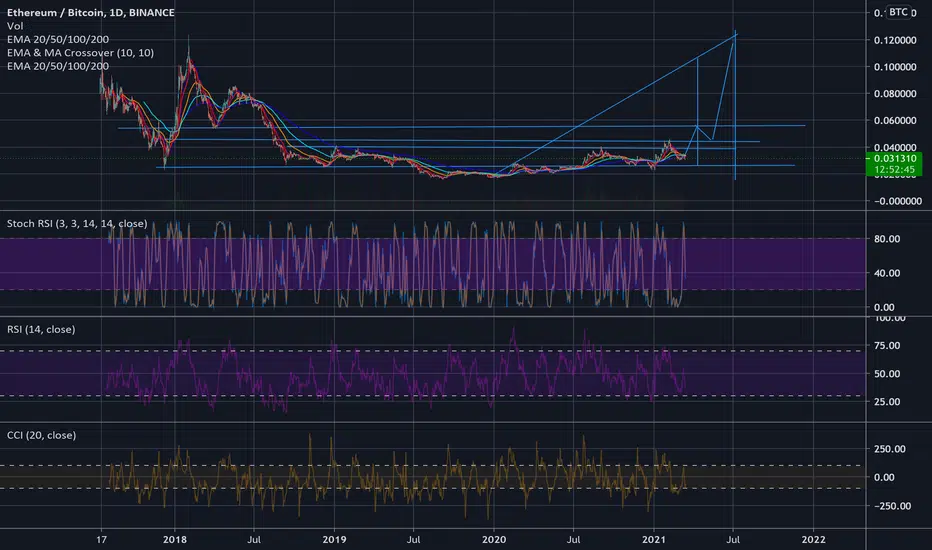This screenshot has height=550, width=932.
Task: Click the Stoch RSI (3, 3, 14, 14, close) label
Action: 77,224
